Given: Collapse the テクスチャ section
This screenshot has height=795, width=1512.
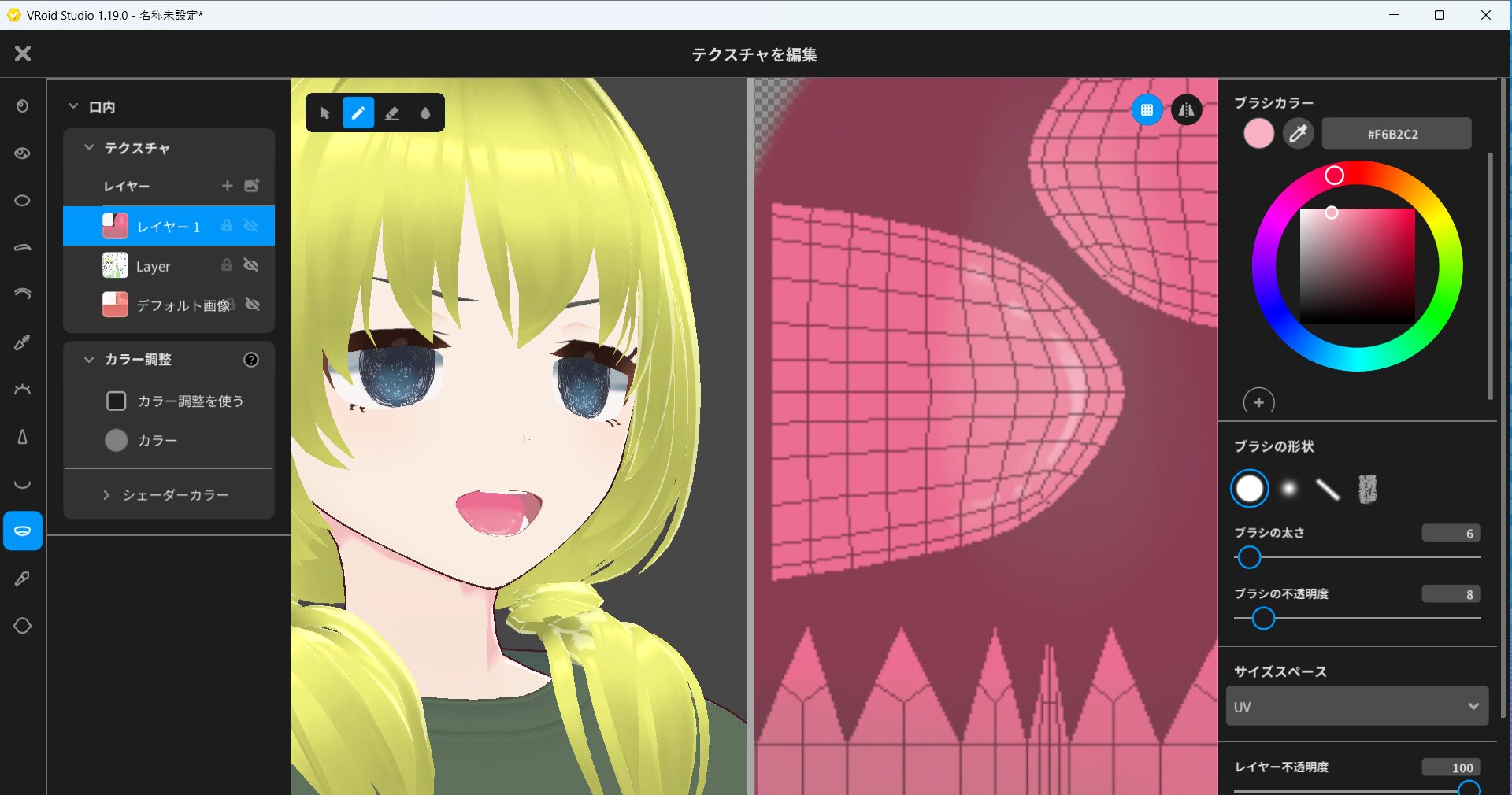Looking at the screenshot, I should 89,147.
